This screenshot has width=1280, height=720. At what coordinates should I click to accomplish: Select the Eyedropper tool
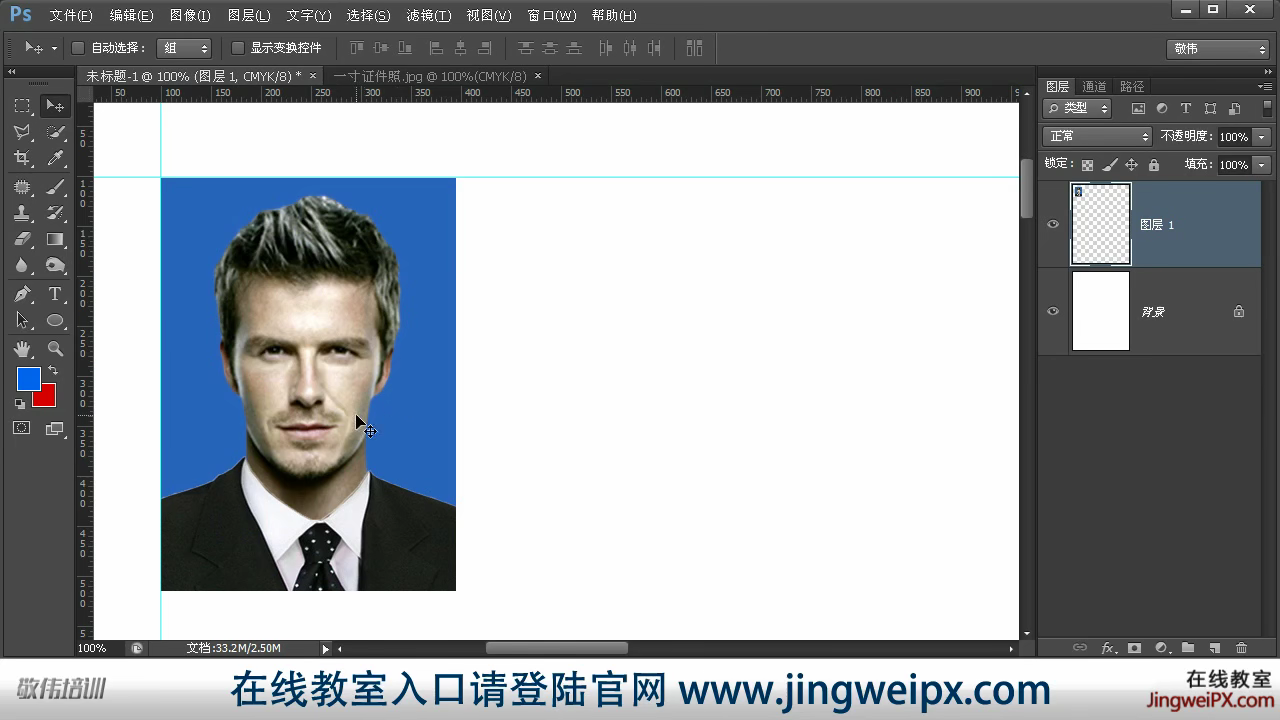pos(55,158)
